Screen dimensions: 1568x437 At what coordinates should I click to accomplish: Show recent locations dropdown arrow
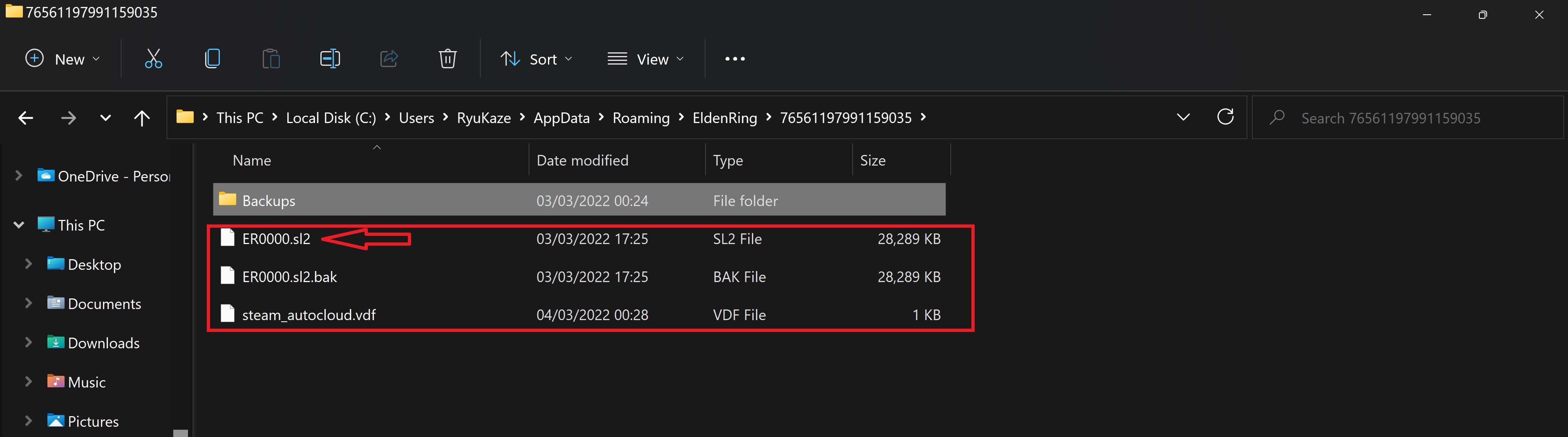coord(105,118)
